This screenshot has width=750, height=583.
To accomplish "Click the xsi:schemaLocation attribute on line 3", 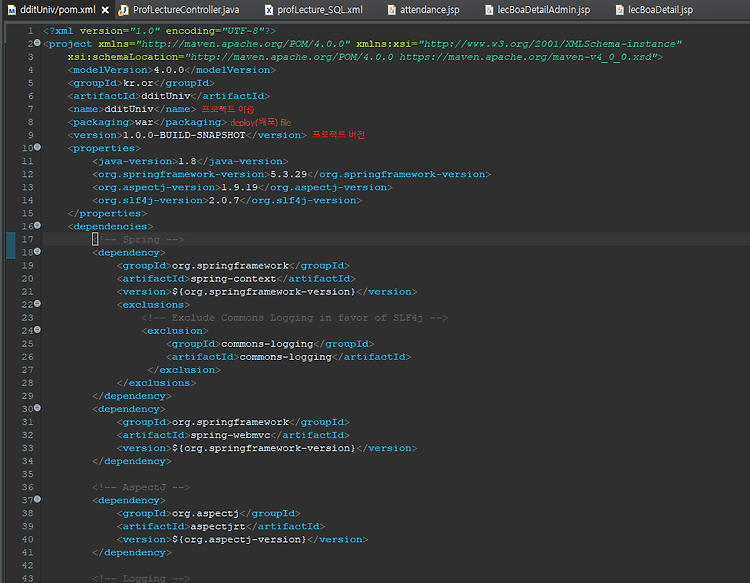I will click(x=123, y=57).
